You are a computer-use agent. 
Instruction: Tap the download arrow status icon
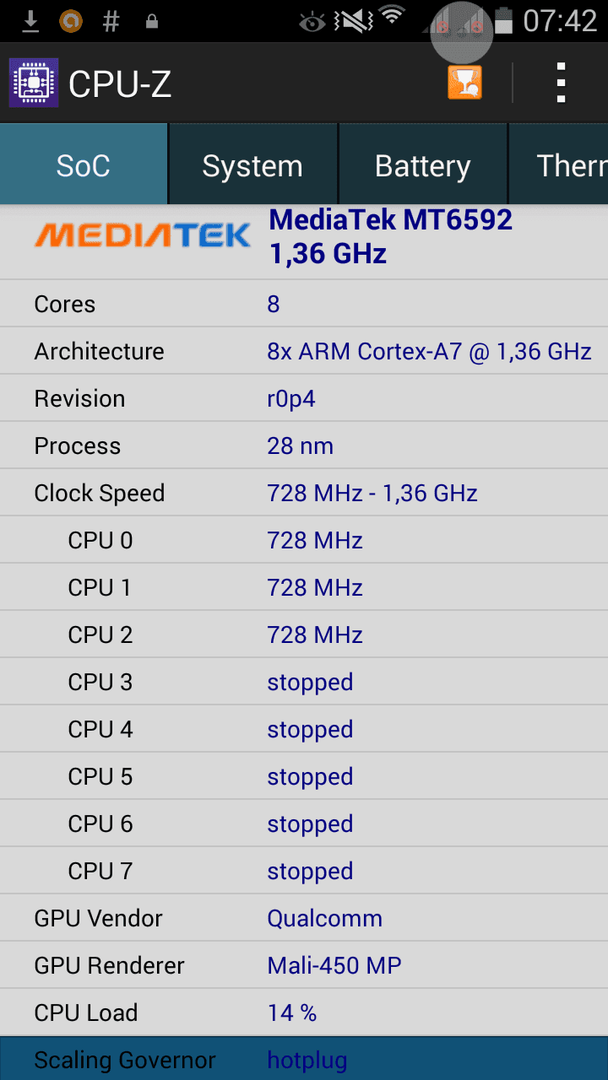point(30,22)
